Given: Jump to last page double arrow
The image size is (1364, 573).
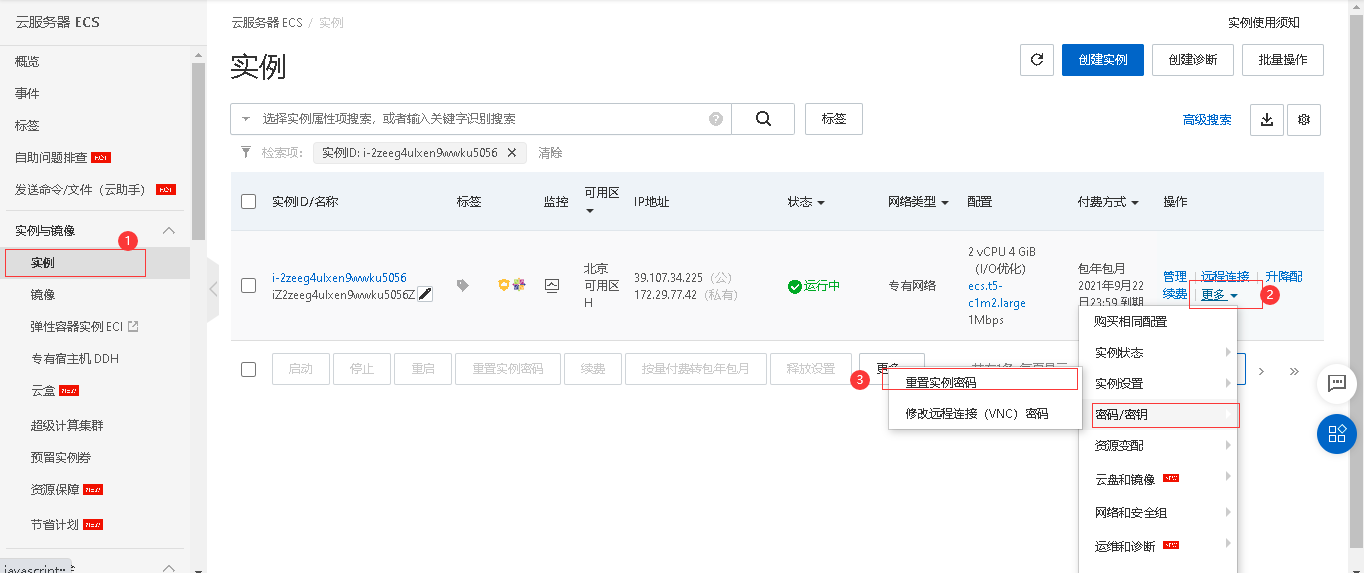Looking at the screenshot, I should tap(1294, 370).
